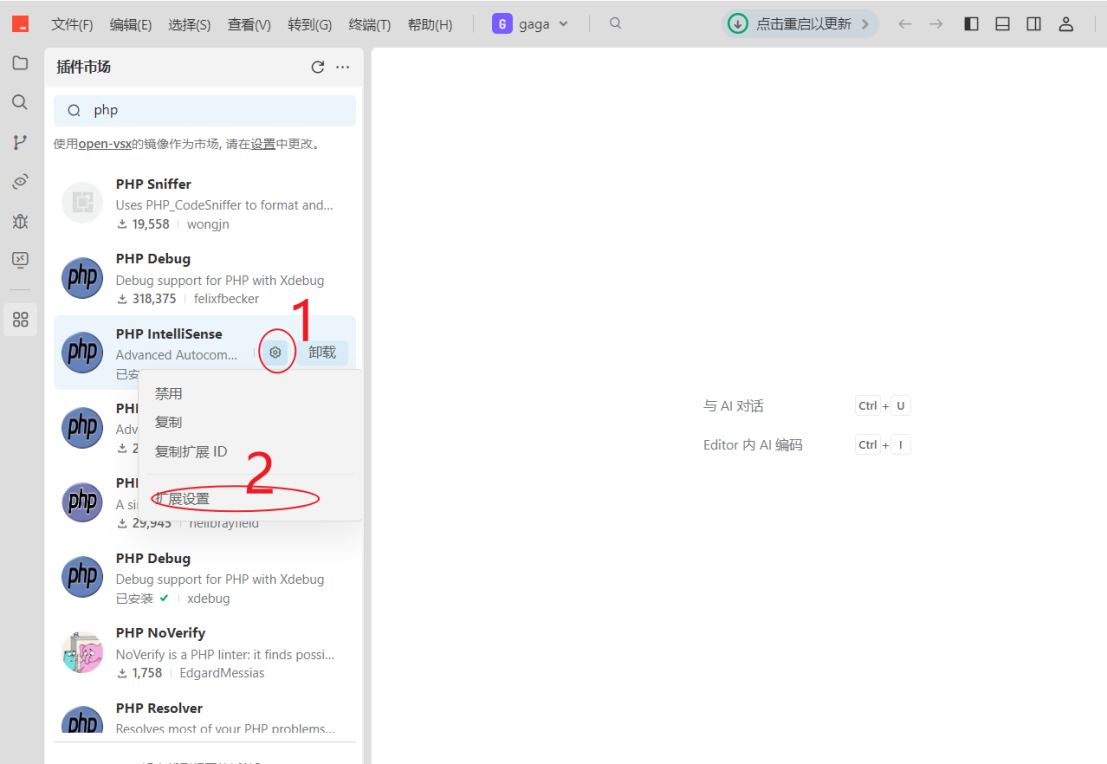Open the 选择(S) menu
The height and width of the screenshot is (764, 1107).
(x=189, y=25)
